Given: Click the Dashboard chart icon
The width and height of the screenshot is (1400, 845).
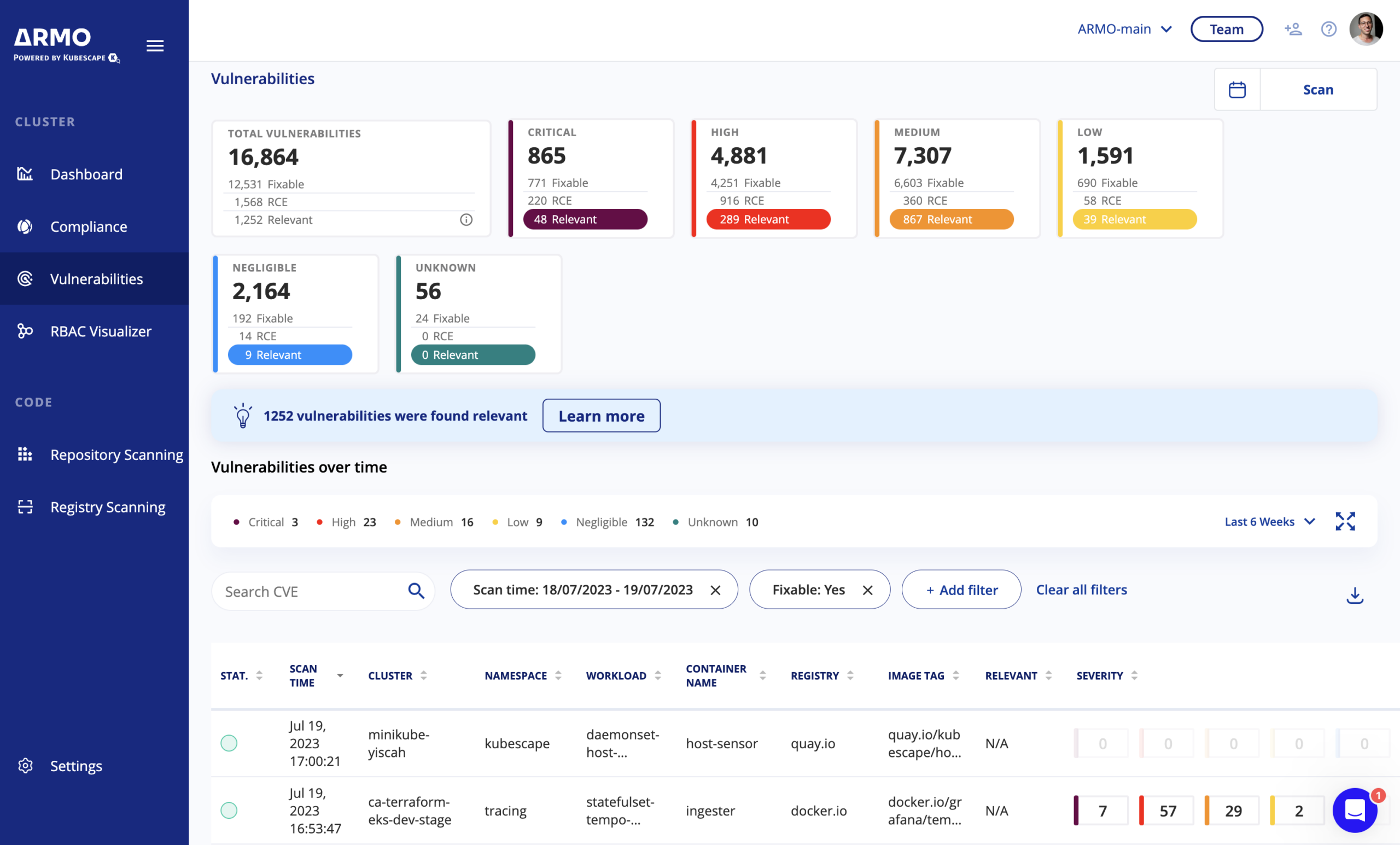Looking at the screenshot, I should (25, 173).
